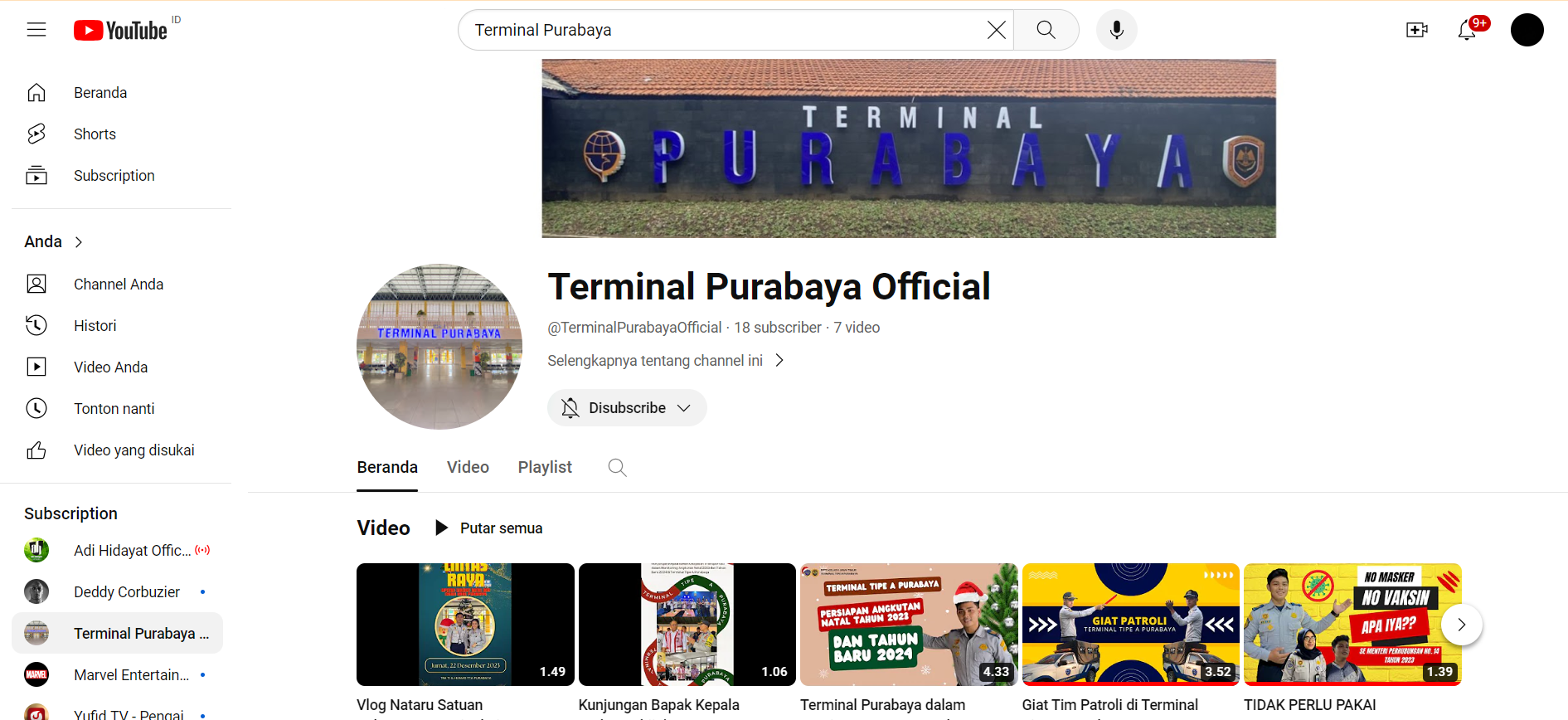
Task: Expand Selengkapnya tentang channel ini
Action: point(665,361)
